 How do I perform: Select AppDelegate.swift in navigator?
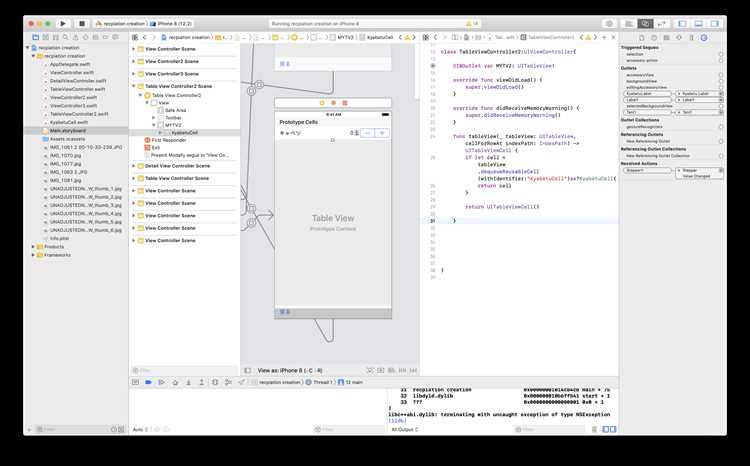(70, 64)
